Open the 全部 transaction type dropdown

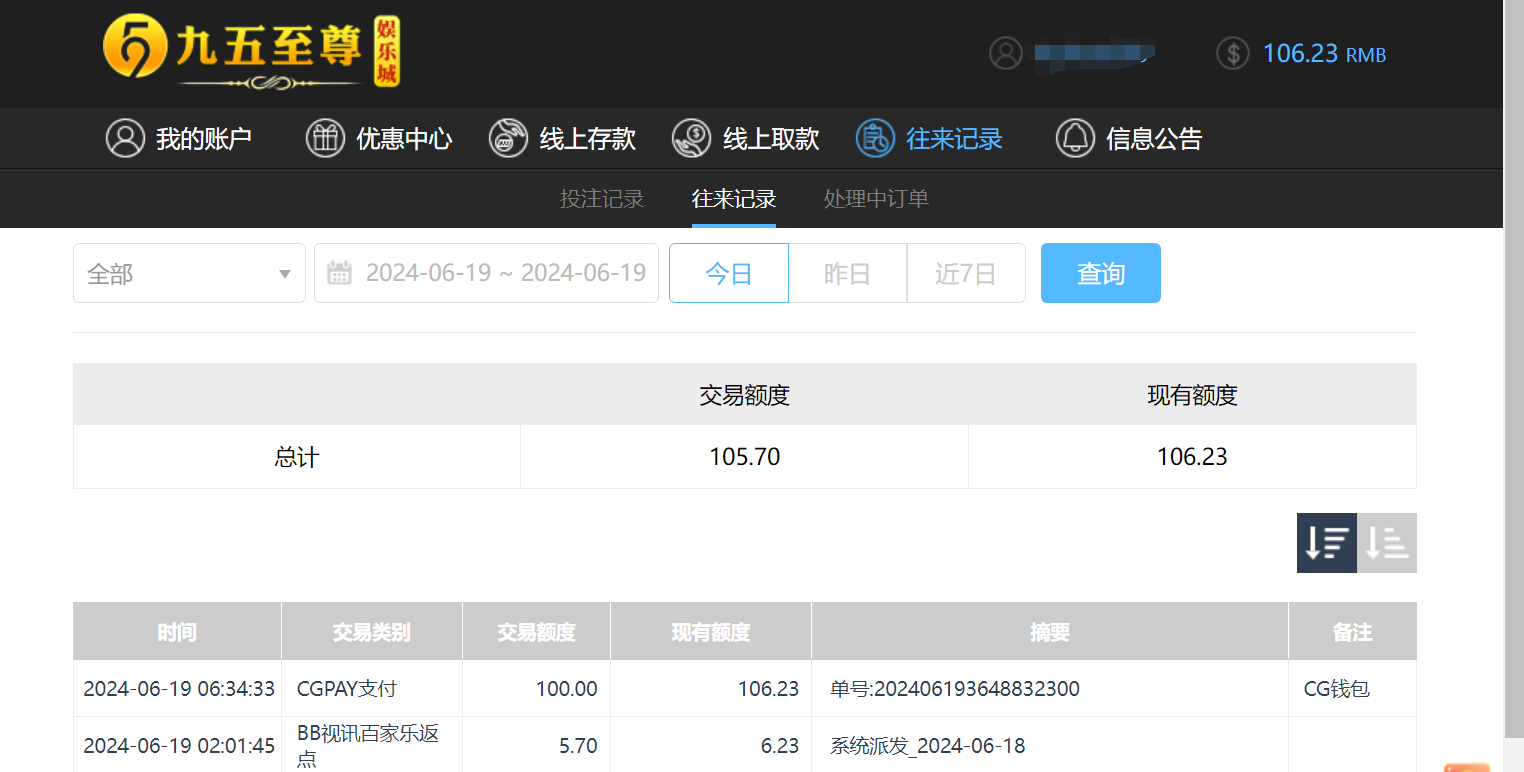(189, 272)
